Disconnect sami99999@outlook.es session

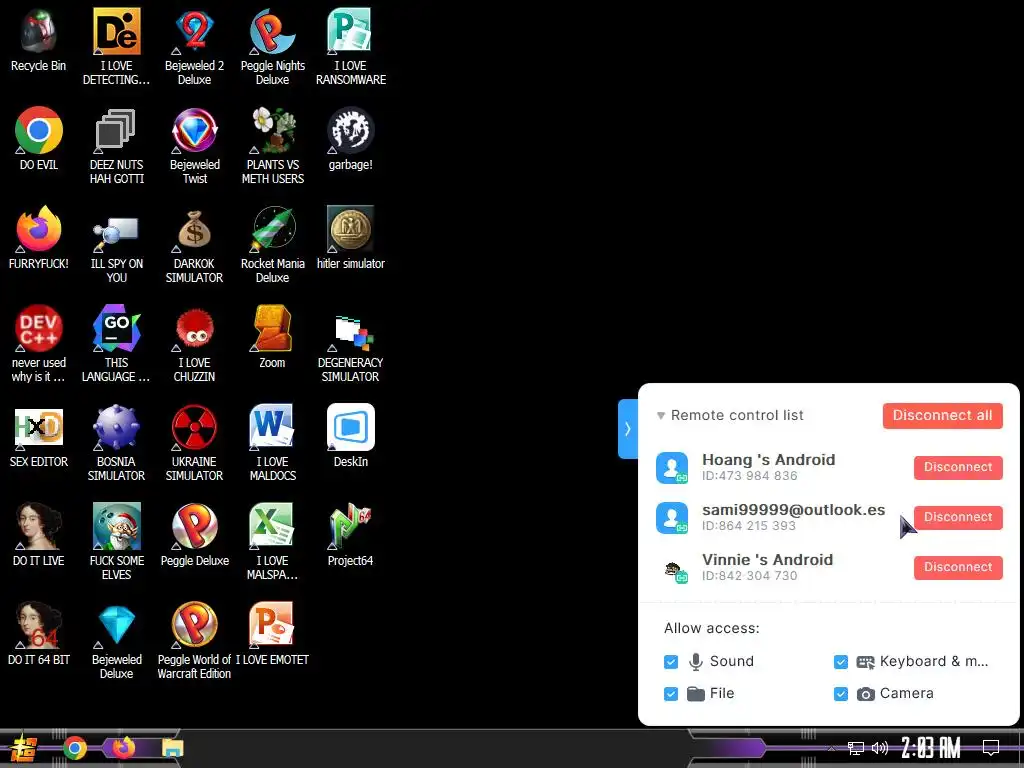(x=958, y=517)
